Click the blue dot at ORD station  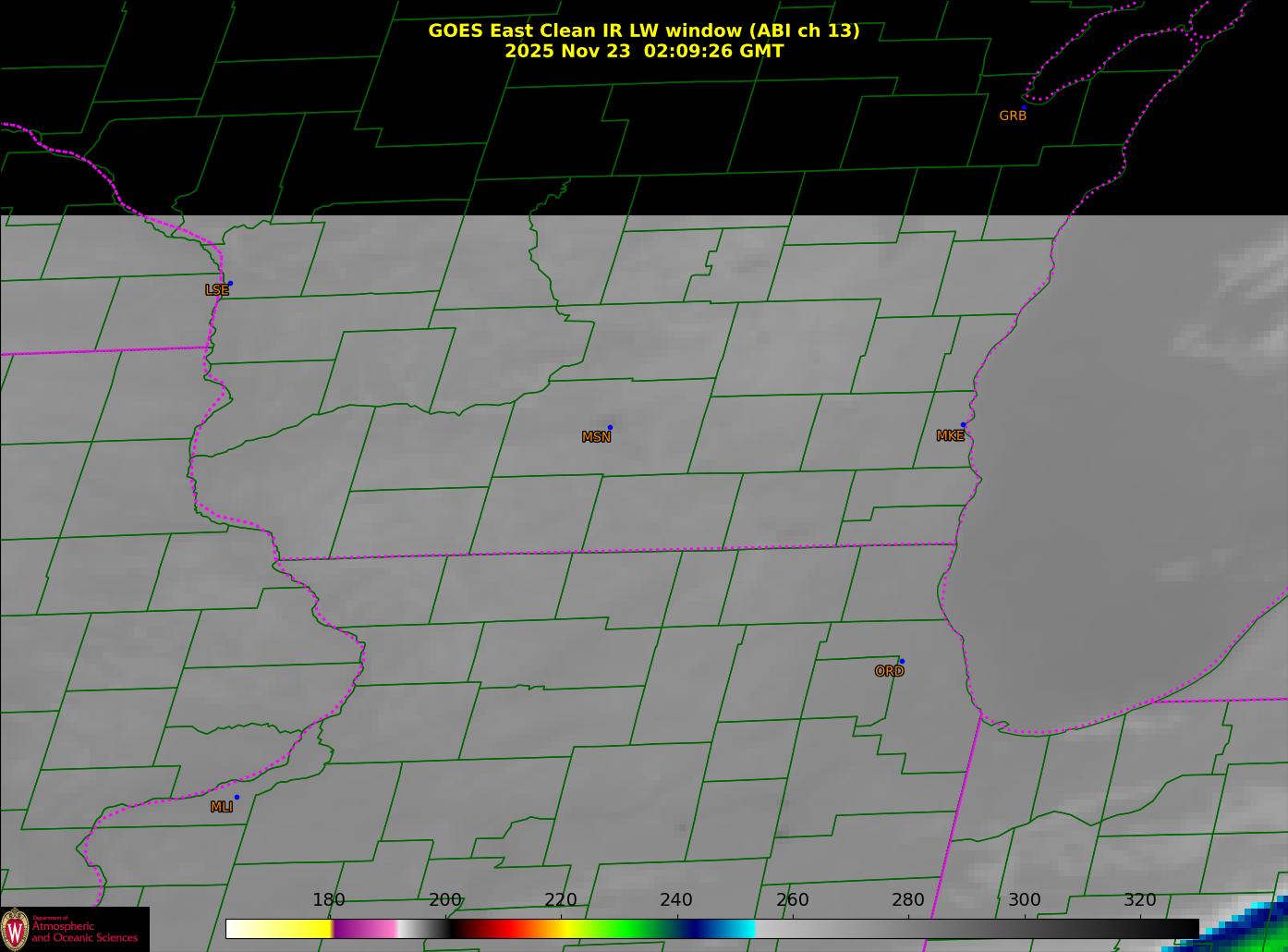pyautogui.click(x=902, y=662)
